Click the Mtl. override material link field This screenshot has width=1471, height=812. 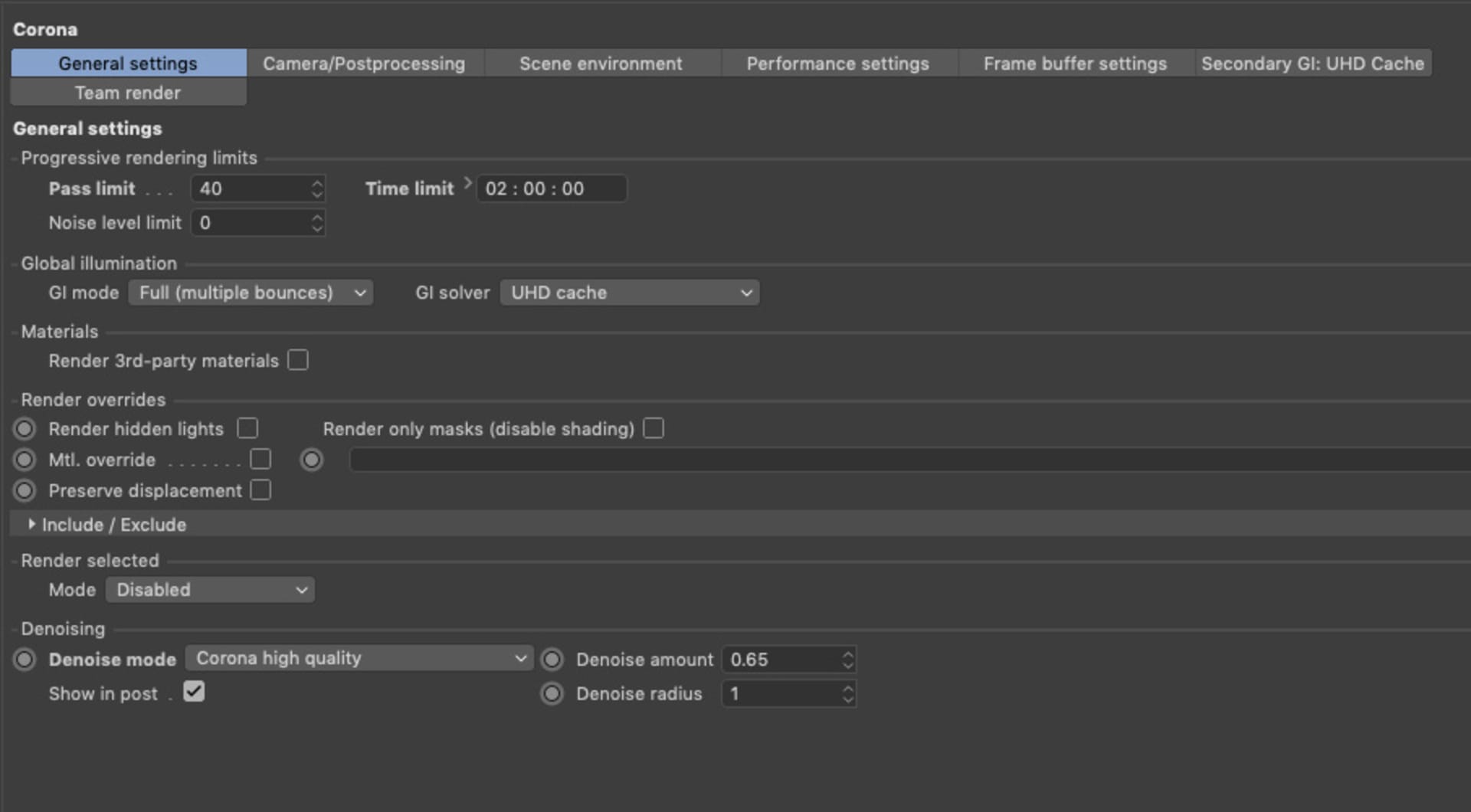910,460
